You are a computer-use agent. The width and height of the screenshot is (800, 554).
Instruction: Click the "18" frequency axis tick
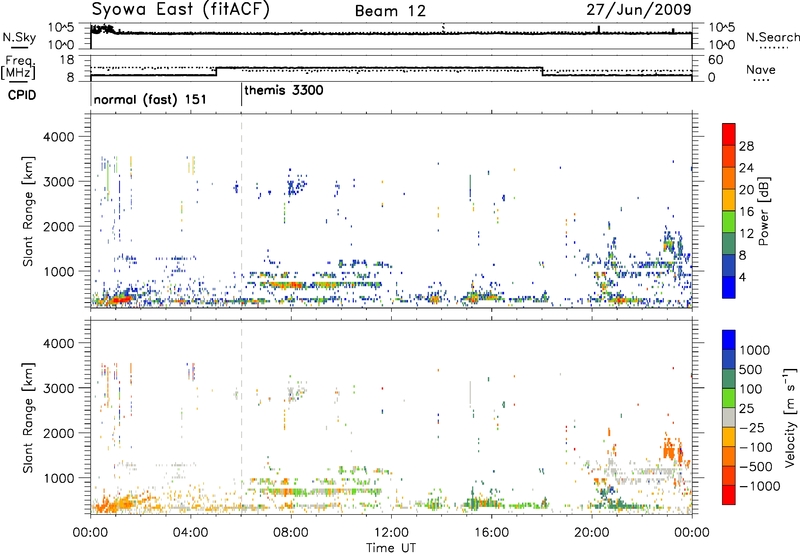[67, 60]
